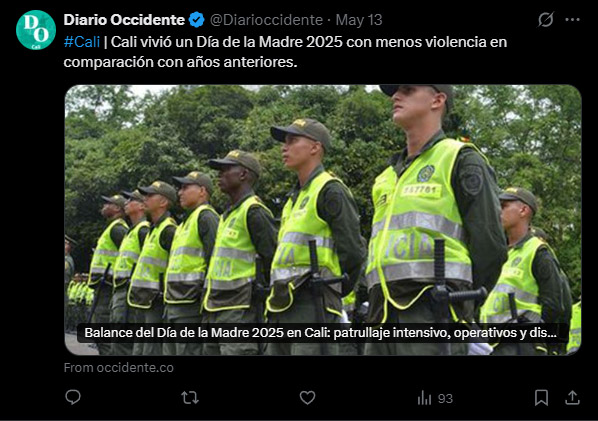Open the @Diarioccidente handle
The image size is (598, 421).
[x=266, y=20]
